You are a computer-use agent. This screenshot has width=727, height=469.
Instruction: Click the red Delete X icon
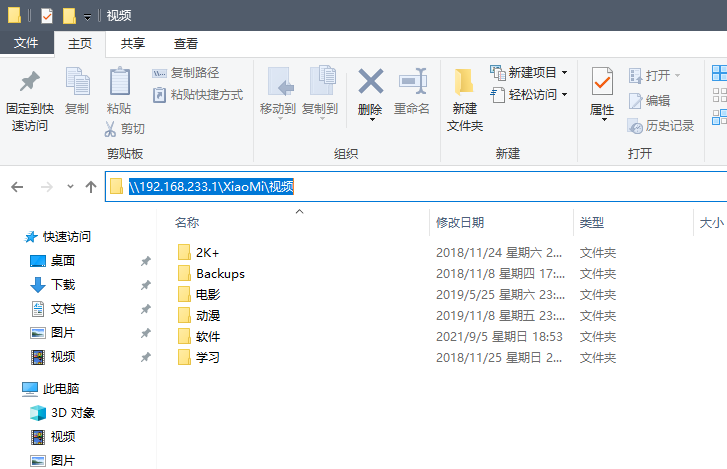370,82
